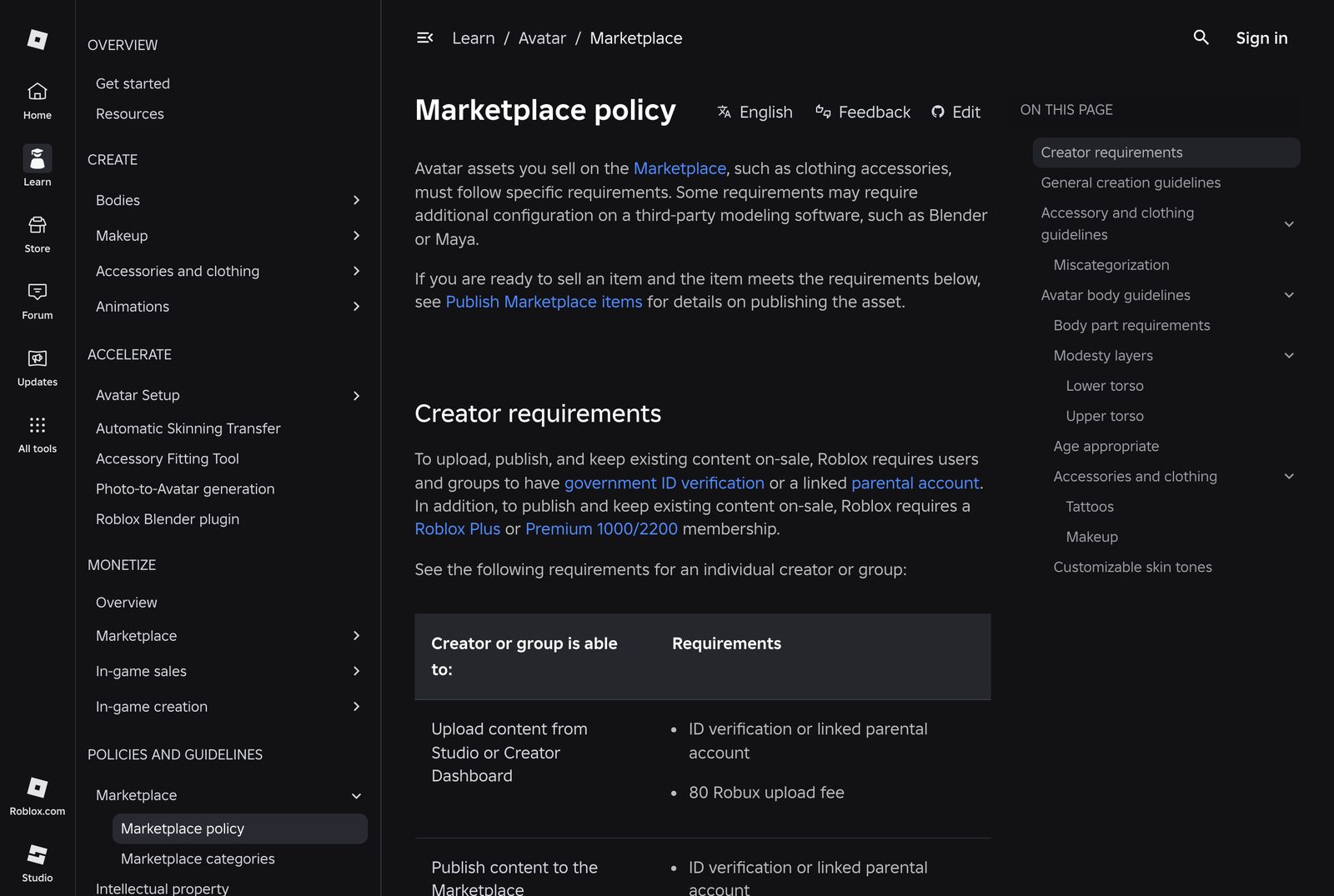Click the search magnifier icon

[1201, 38]
